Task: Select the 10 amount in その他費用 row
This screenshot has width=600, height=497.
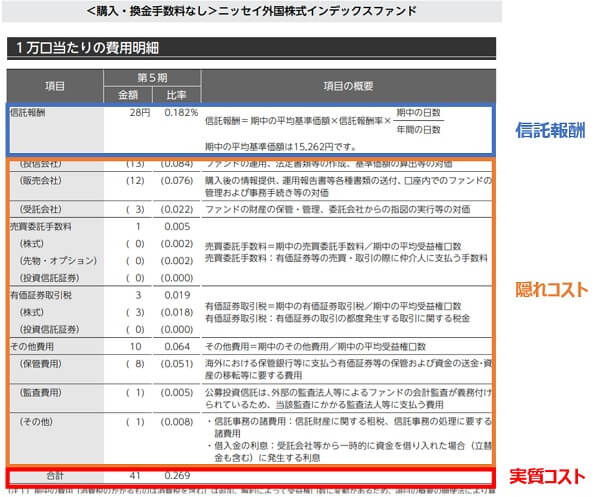Action: 135,347
